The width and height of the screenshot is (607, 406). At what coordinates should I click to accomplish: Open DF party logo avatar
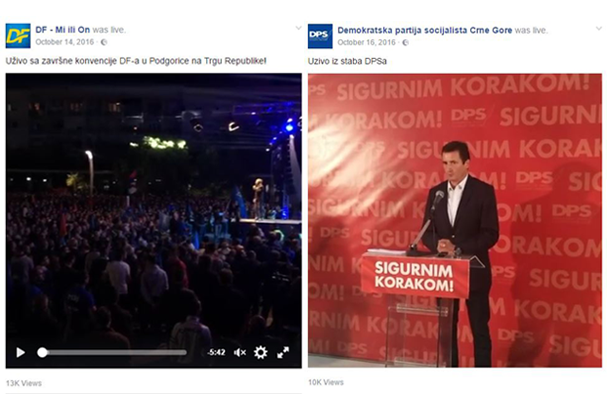(x=18, y=36)
